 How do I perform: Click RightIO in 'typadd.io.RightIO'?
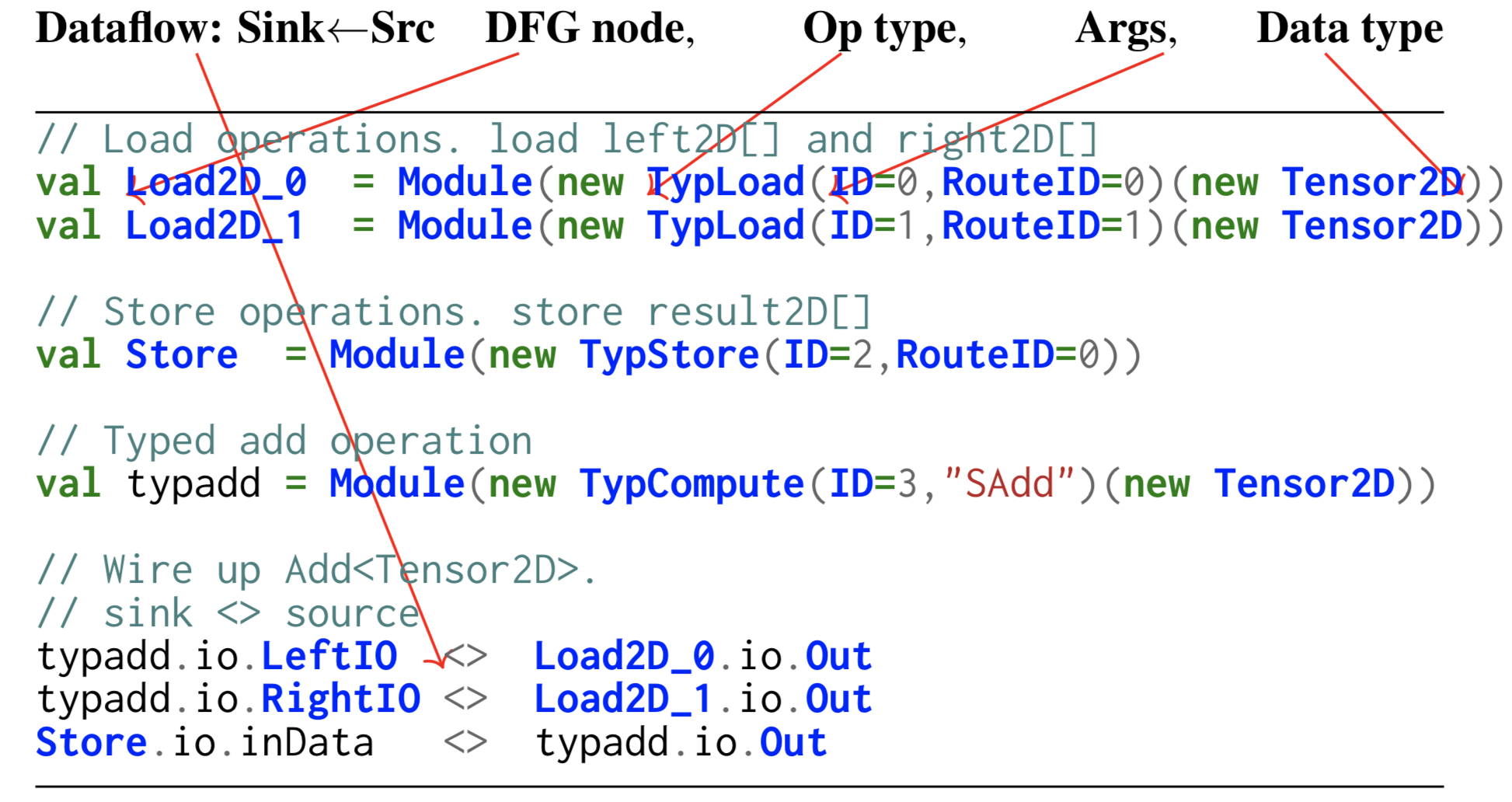341,699
